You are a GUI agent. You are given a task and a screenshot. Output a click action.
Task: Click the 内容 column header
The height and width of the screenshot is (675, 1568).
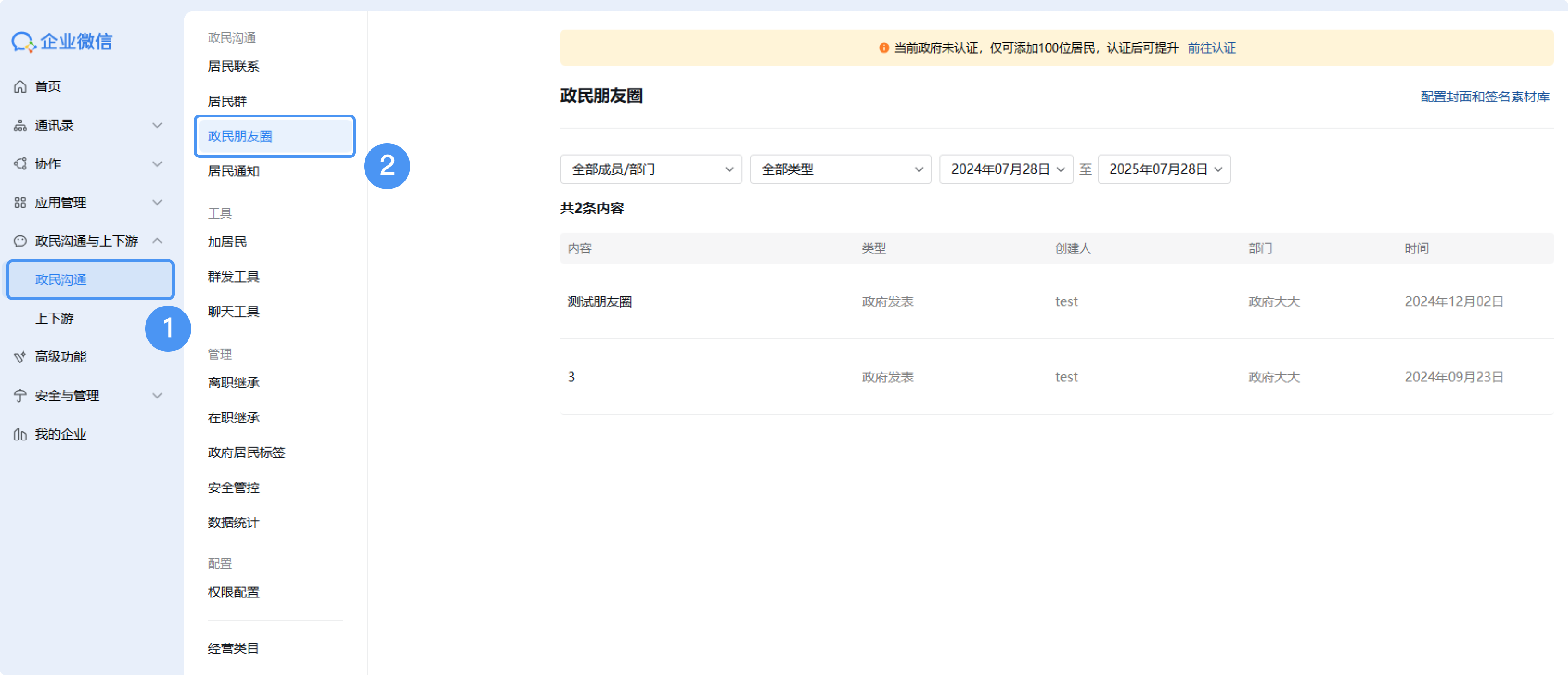[x=579, y=248]
